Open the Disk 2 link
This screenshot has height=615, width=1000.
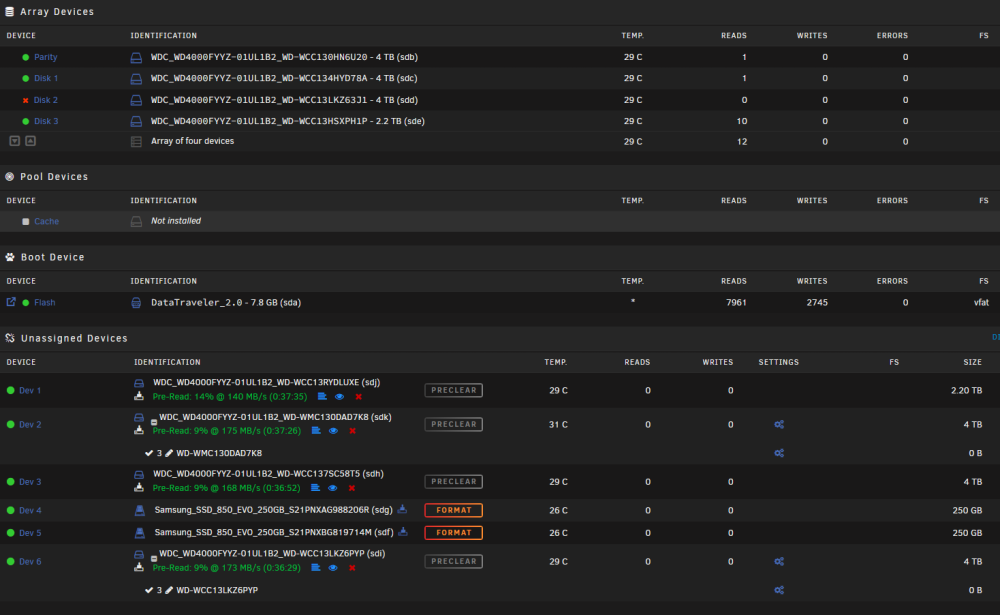pyautogui.click(x=46, y=100)
